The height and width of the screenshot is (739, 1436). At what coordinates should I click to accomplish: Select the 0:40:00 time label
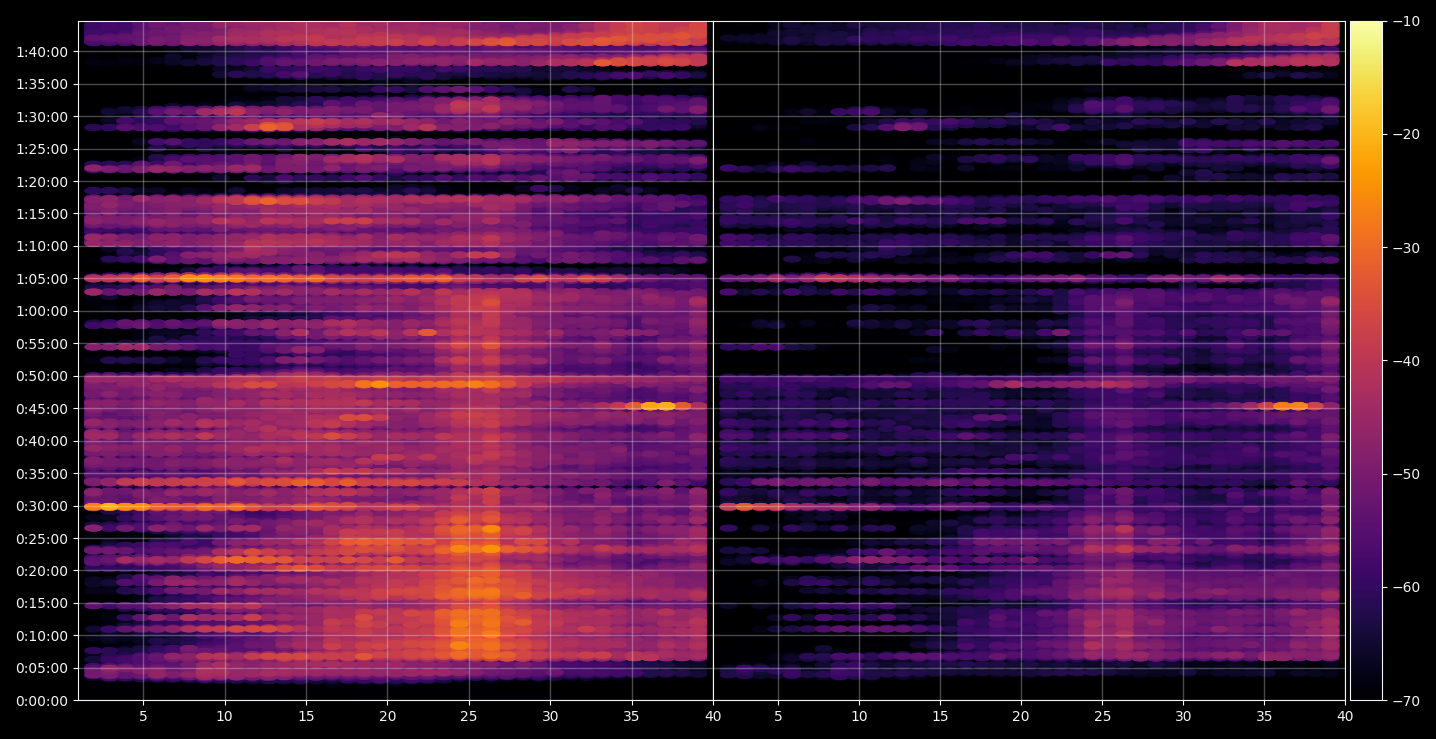pyautogui.click(x=42, y=441)
